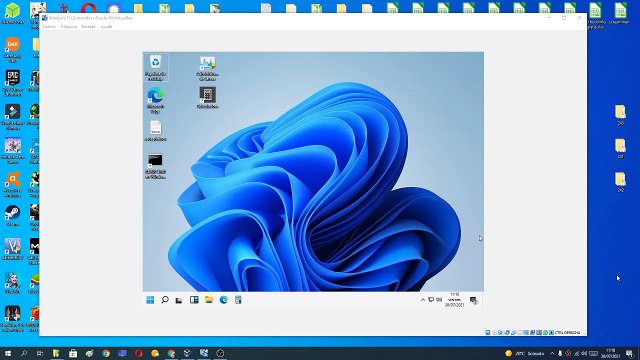Select the text document icon on guest desktop

coord(156,131)
